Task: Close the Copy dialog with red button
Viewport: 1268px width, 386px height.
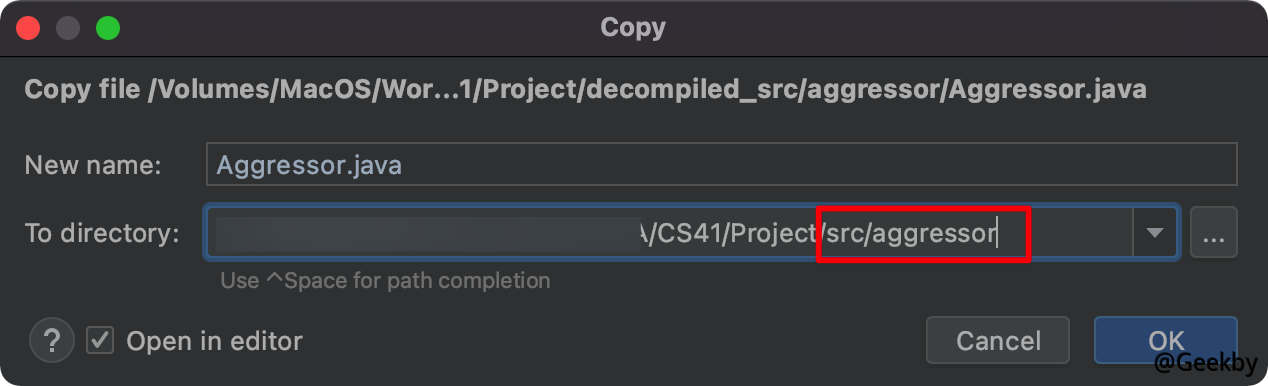Action: (x=29, y=28)
